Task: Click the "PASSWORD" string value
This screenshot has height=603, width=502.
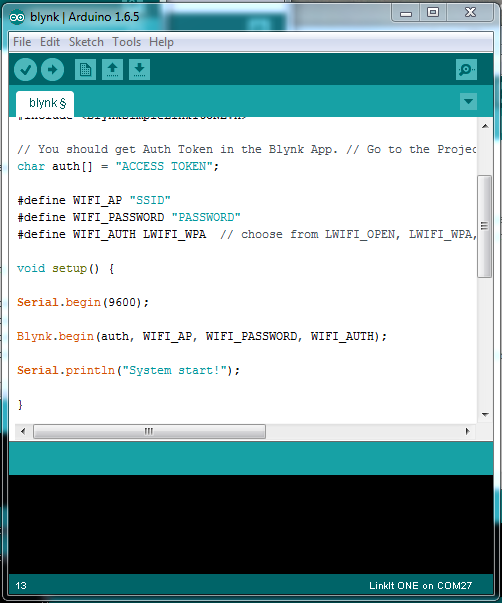Action: click(206, 217)
